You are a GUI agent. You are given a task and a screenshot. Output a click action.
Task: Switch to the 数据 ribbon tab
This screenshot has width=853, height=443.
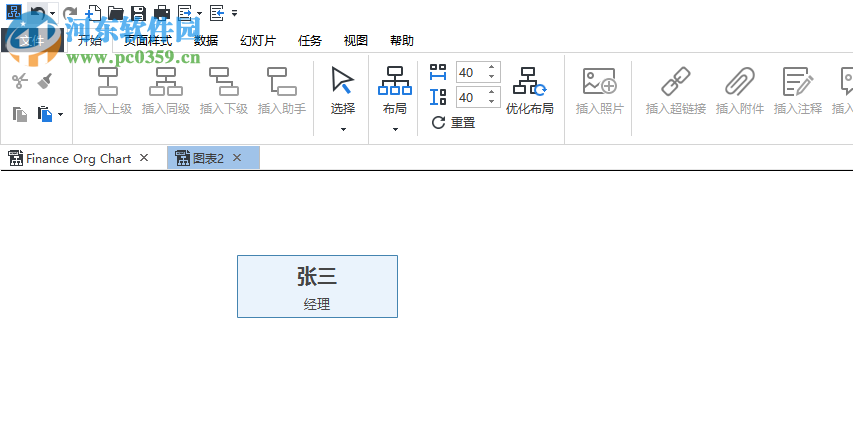(x=206, y=40)
